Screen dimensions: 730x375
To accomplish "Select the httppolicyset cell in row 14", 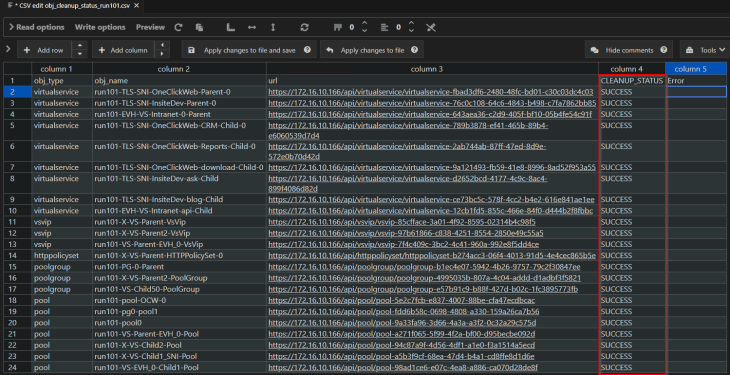I will [x=62, y=255].
